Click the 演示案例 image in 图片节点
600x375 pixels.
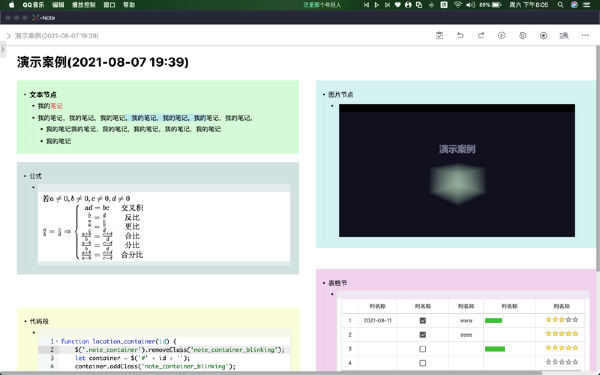[457, 170]
